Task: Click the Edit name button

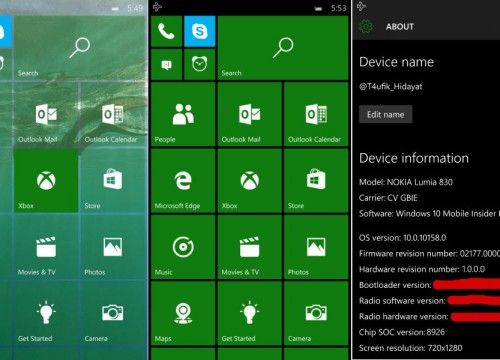Action: (x=386, y=114)
